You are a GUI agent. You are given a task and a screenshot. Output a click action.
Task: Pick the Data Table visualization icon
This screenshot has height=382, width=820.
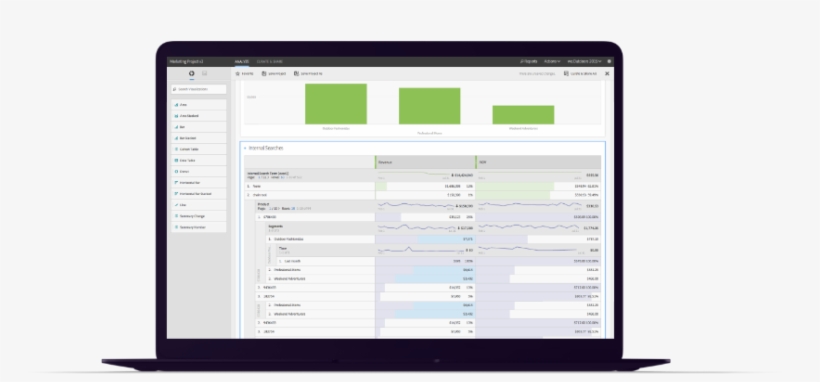tap(176, 160)
